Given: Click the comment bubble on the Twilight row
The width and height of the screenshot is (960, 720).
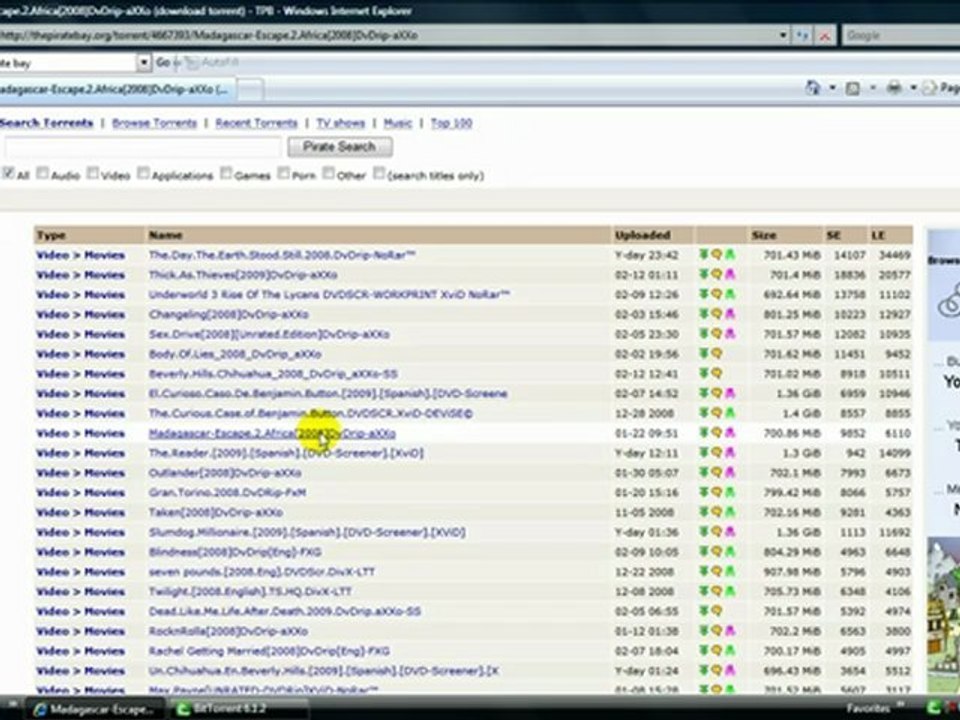Looking at the screenshot, I should [716, 591].
